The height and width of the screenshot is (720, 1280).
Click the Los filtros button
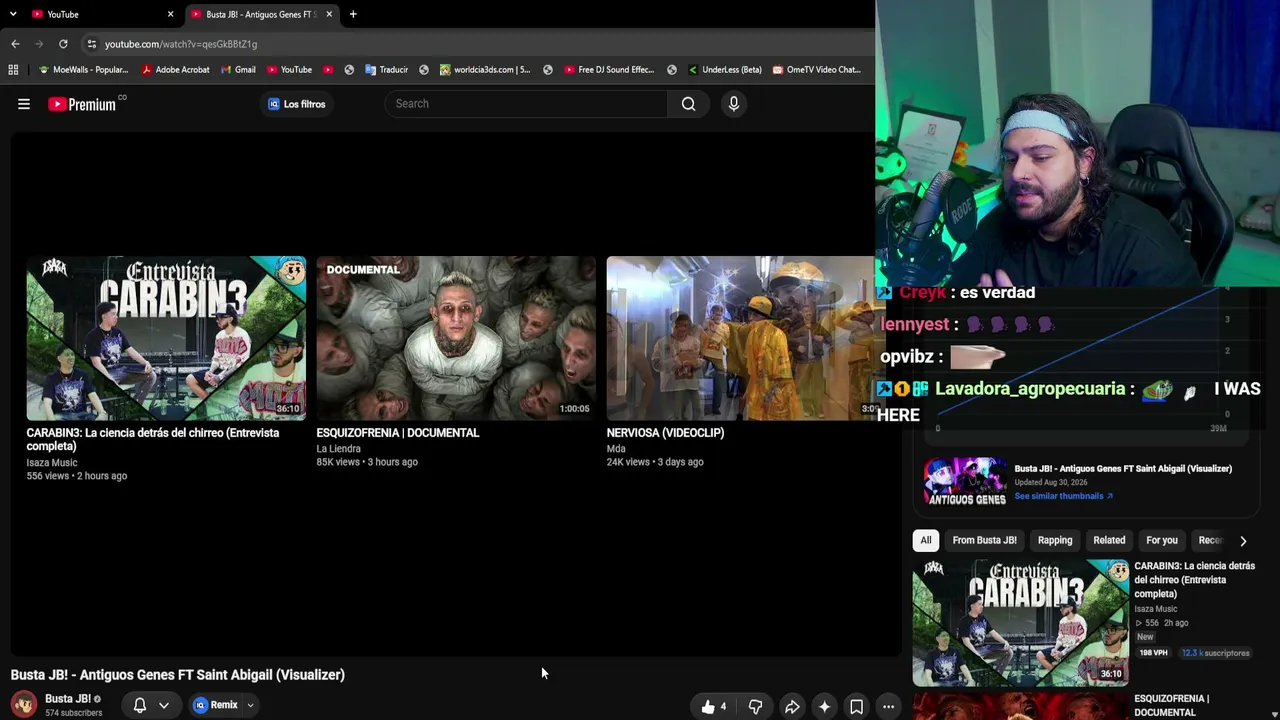[297, 104]
